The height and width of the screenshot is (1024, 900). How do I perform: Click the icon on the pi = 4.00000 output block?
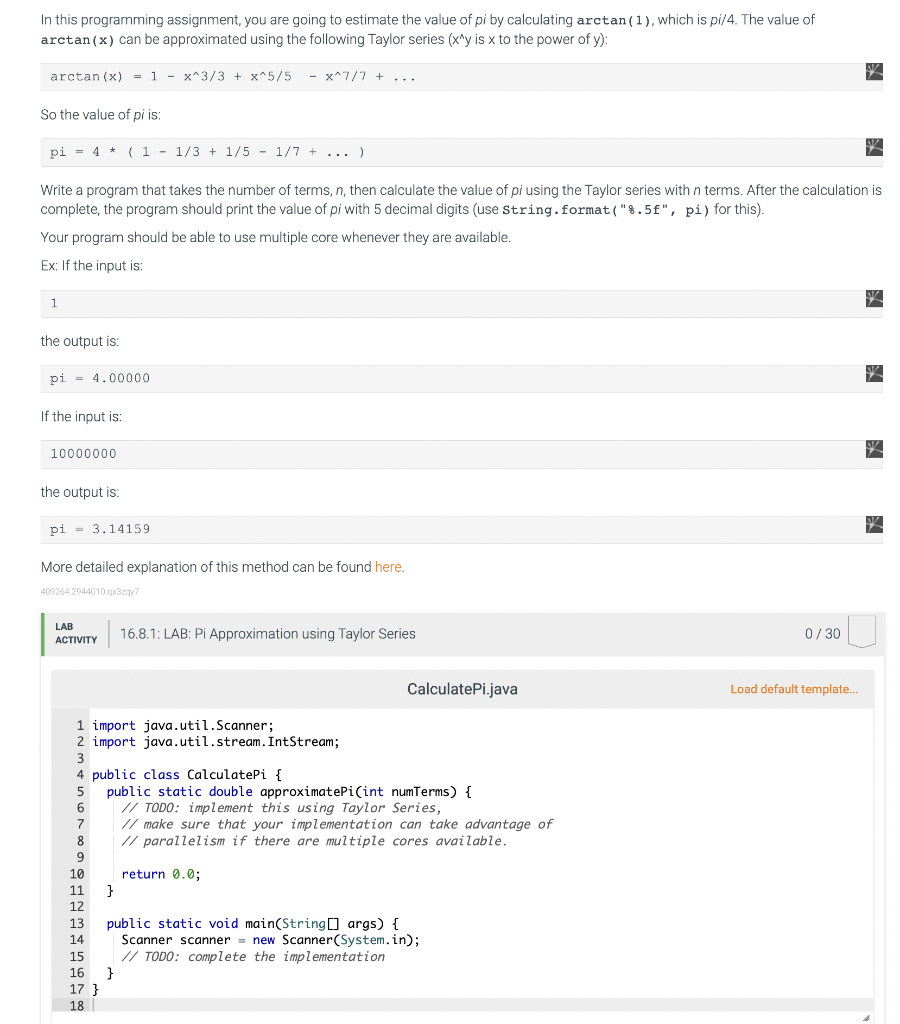point(874,374)
